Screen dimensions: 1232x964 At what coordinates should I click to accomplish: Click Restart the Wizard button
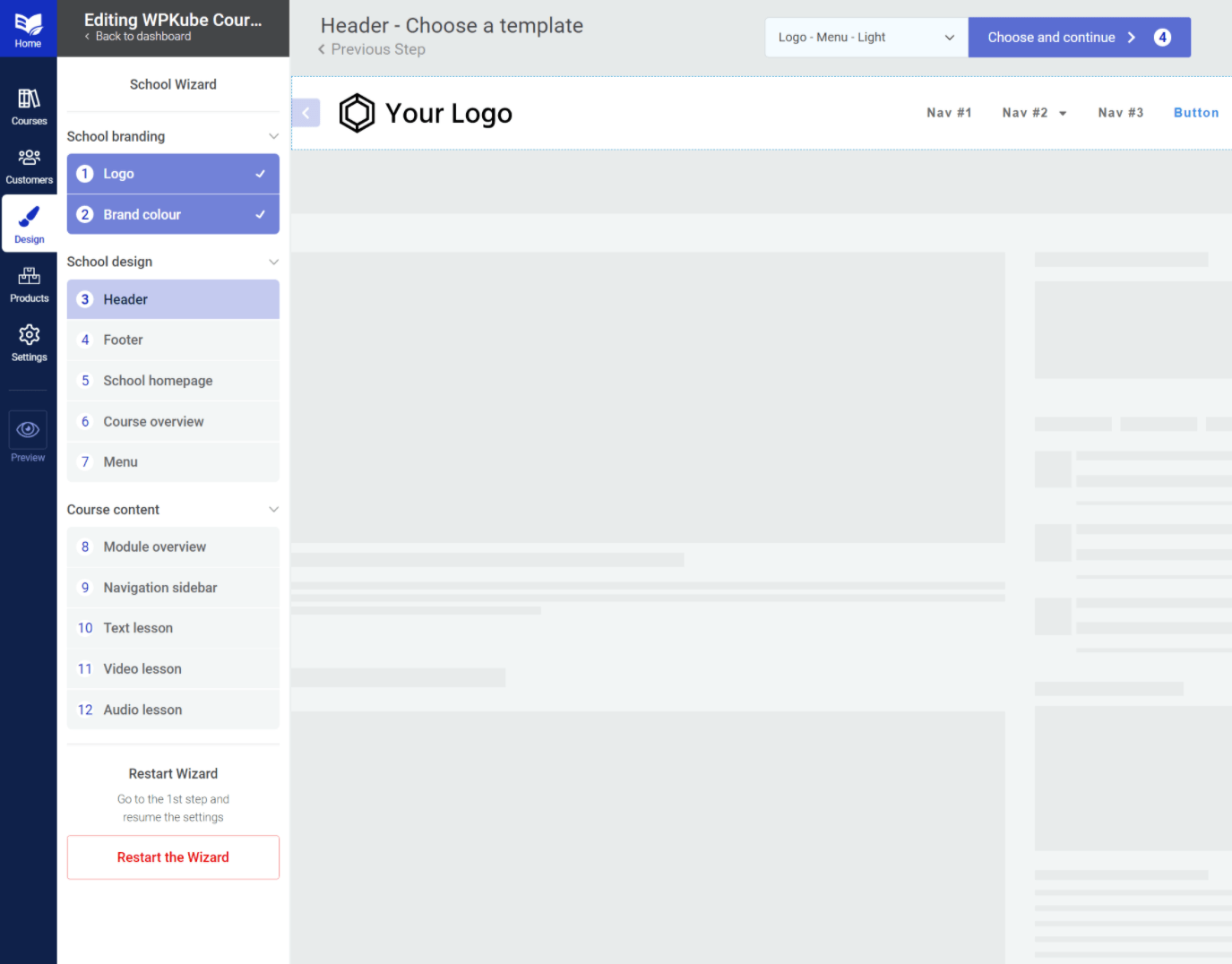[173, 857]
